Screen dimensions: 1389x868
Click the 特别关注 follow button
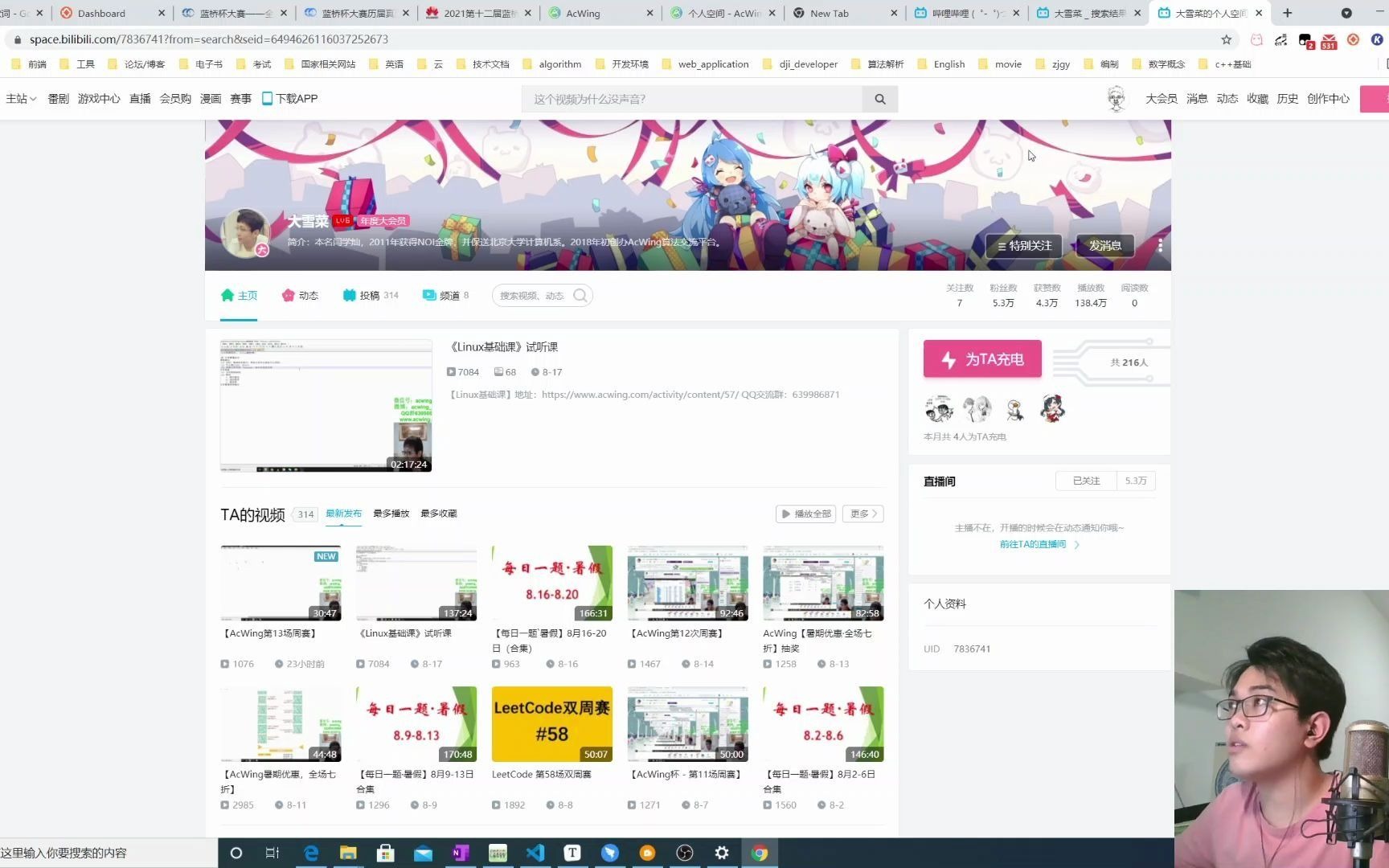pos(1024,245)
